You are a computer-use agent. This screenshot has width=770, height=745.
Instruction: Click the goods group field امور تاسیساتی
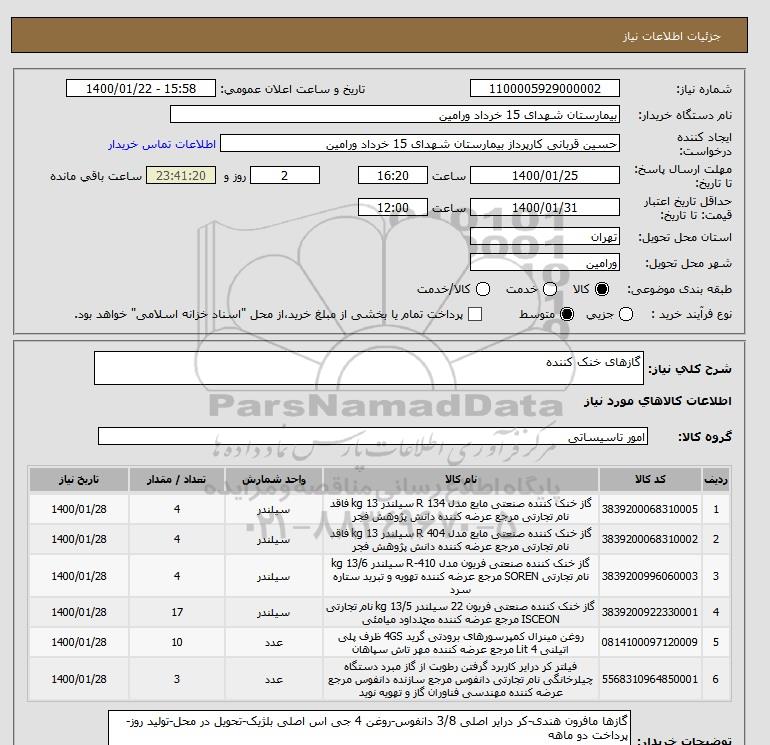point(373,436)
